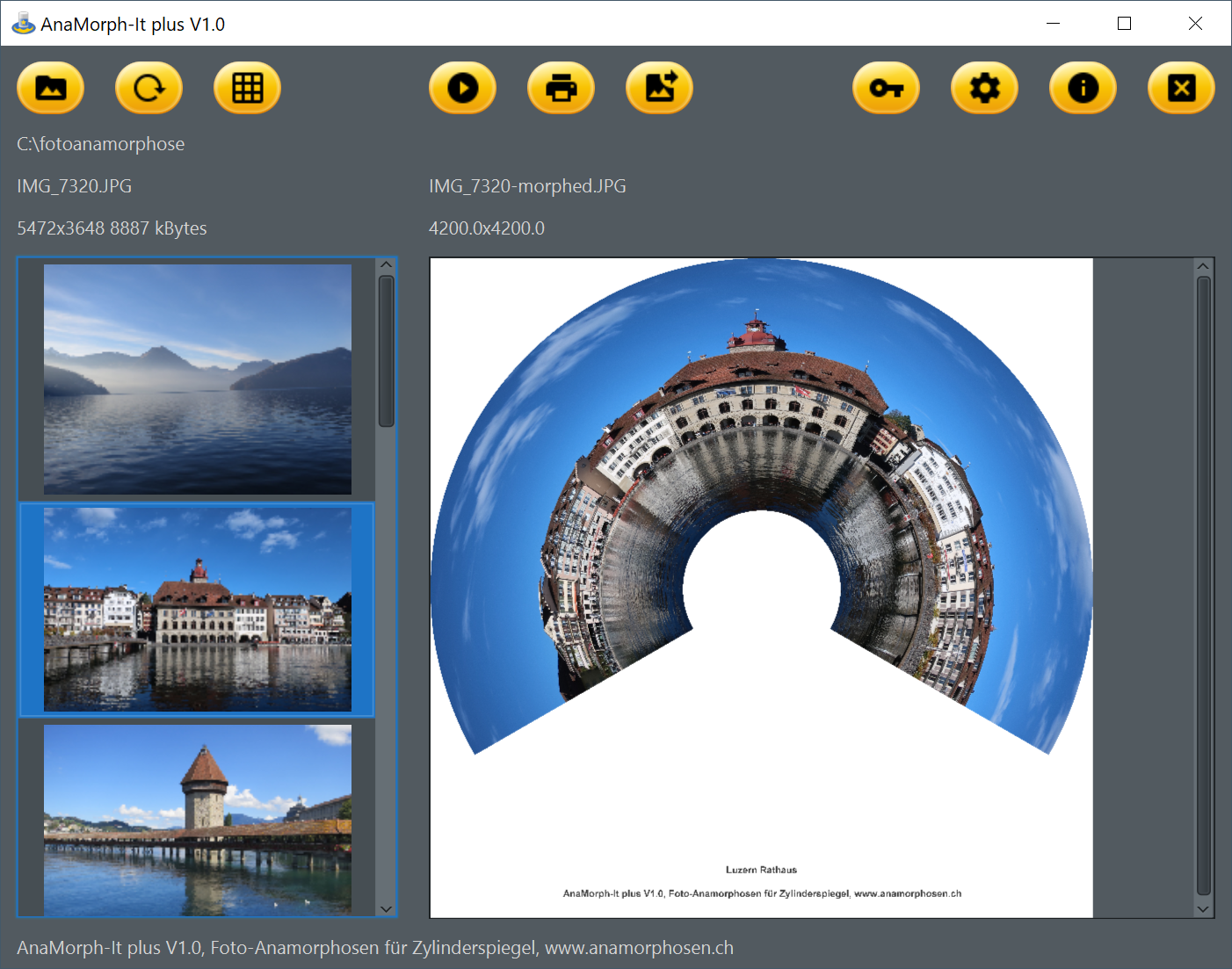Show the info dialog
Image resolution: width=1232 pixels, height=969 pixels.
(x=1083, y=88)
